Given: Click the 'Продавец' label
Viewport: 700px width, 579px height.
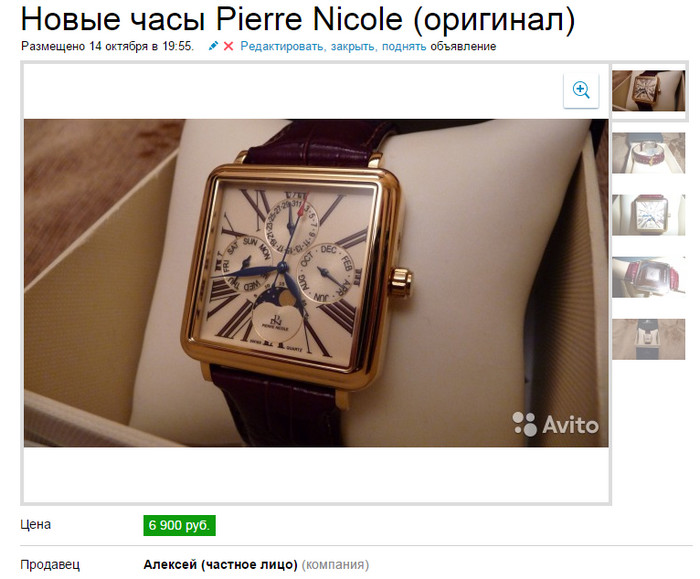Looking at the screenshot, I should tap(50, 565).
